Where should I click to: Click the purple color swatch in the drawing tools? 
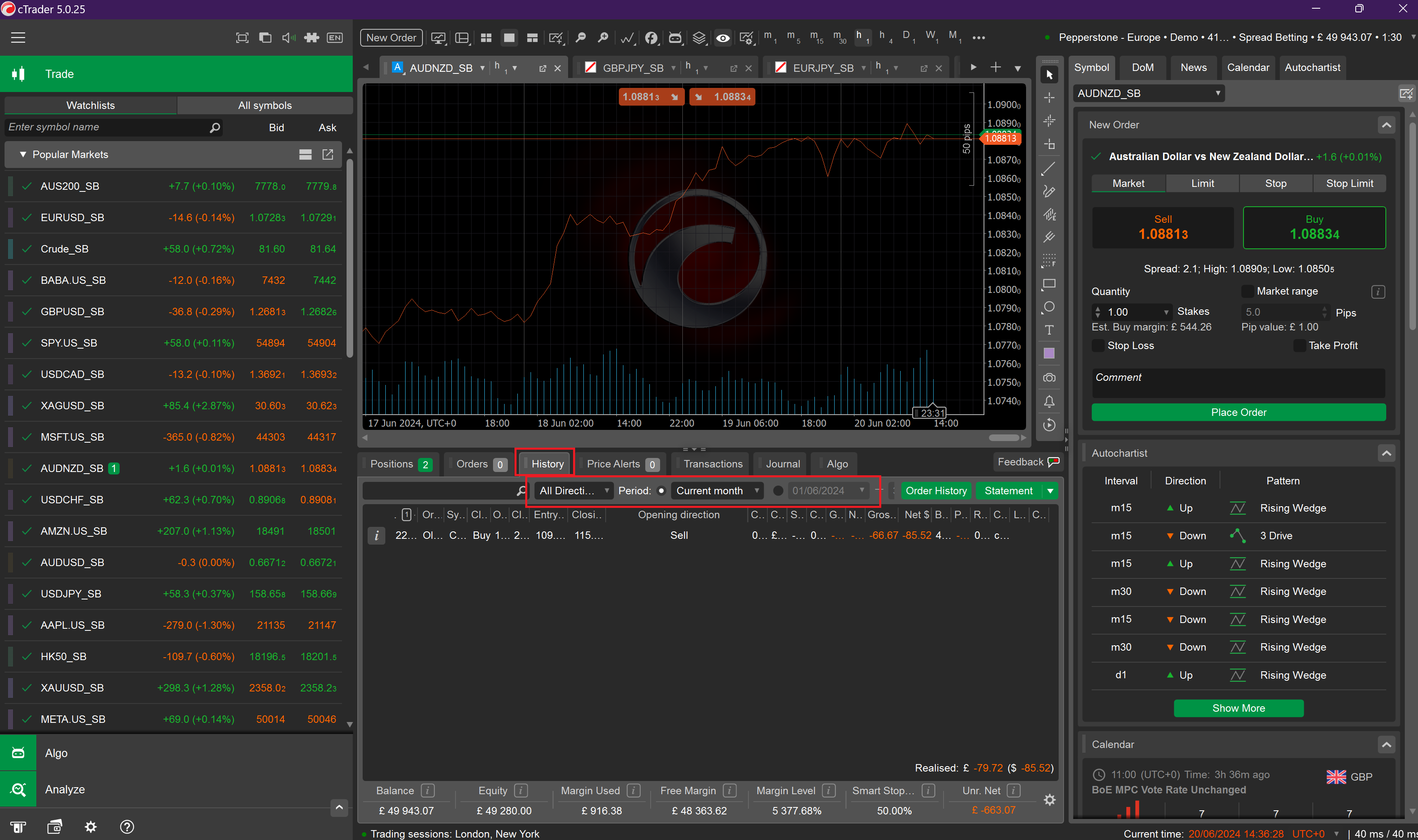1048,353
